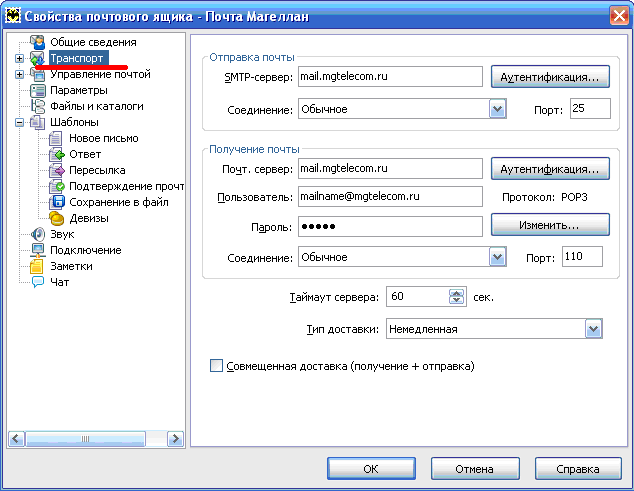Select Общие сведения in the tree
Screen dimensions: 634x491
(x=93, y=42)
